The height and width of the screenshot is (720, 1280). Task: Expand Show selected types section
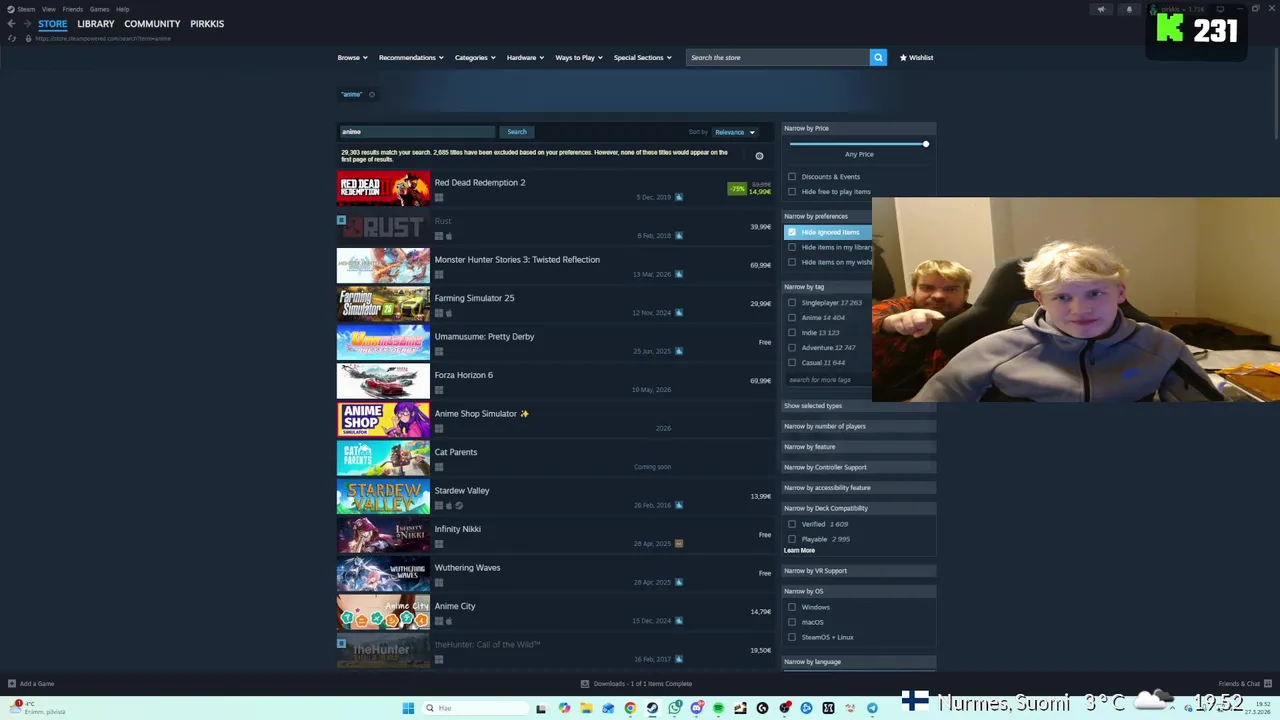(x=858, y=405)
